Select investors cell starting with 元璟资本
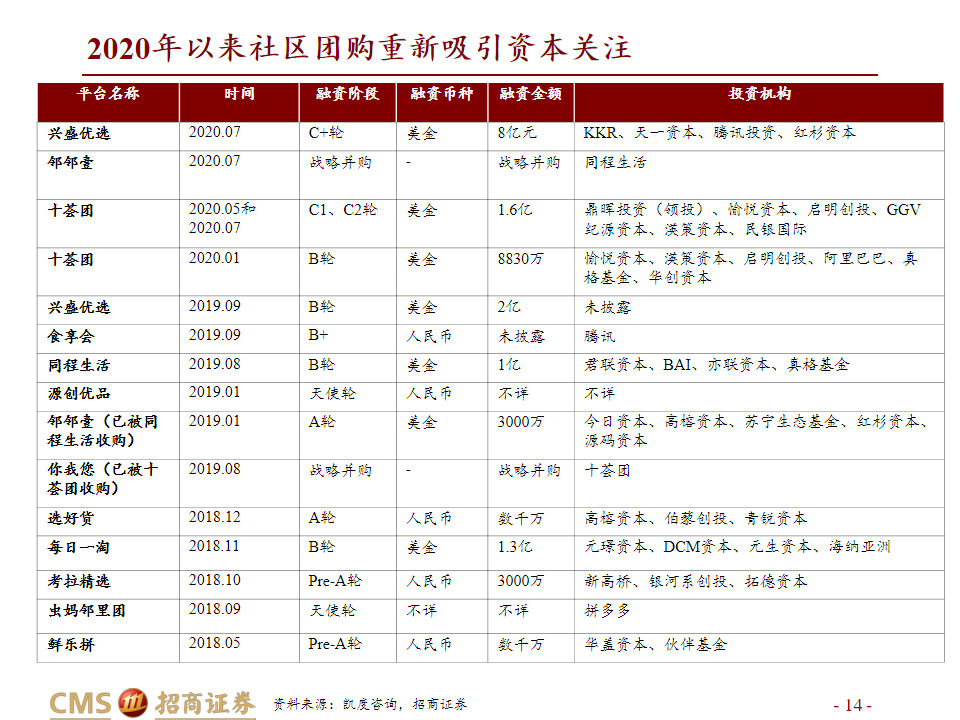Image resolution: width=960 pixels, height=720 pixels. pos(737,547)
